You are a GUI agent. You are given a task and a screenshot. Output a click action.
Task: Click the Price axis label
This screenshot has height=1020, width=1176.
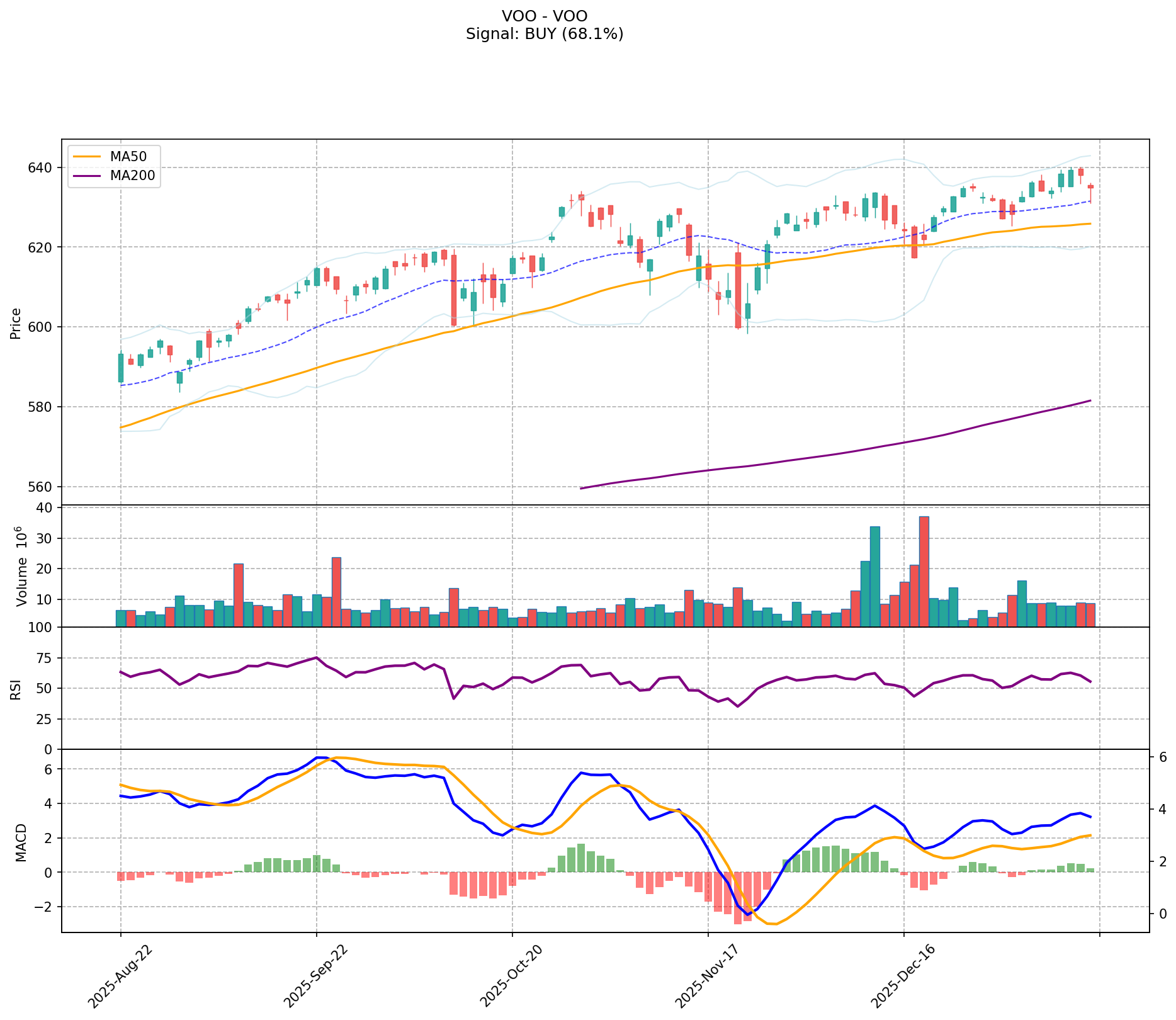pos(16,323)
